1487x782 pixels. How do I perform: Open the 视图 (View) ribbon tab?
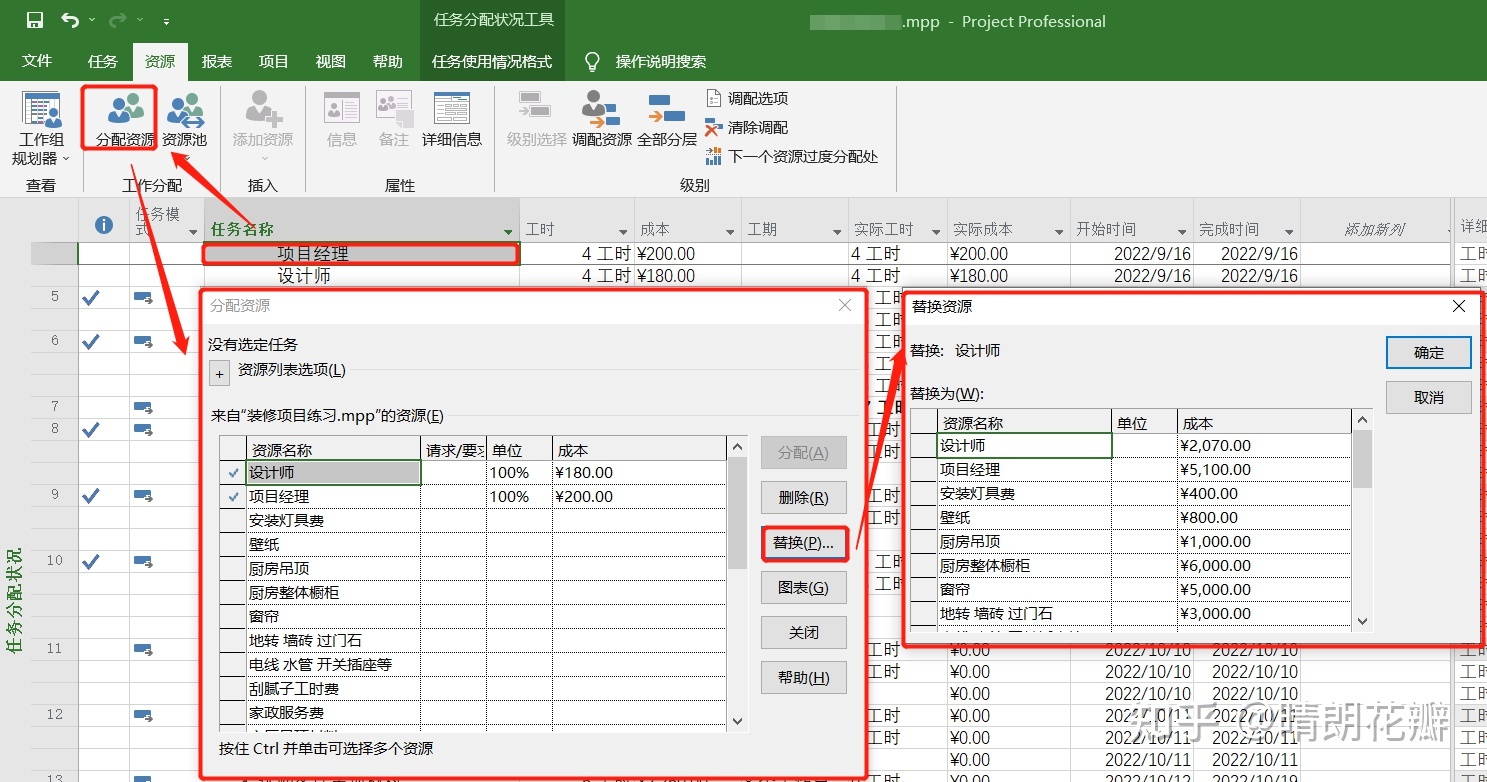[331, 61]
